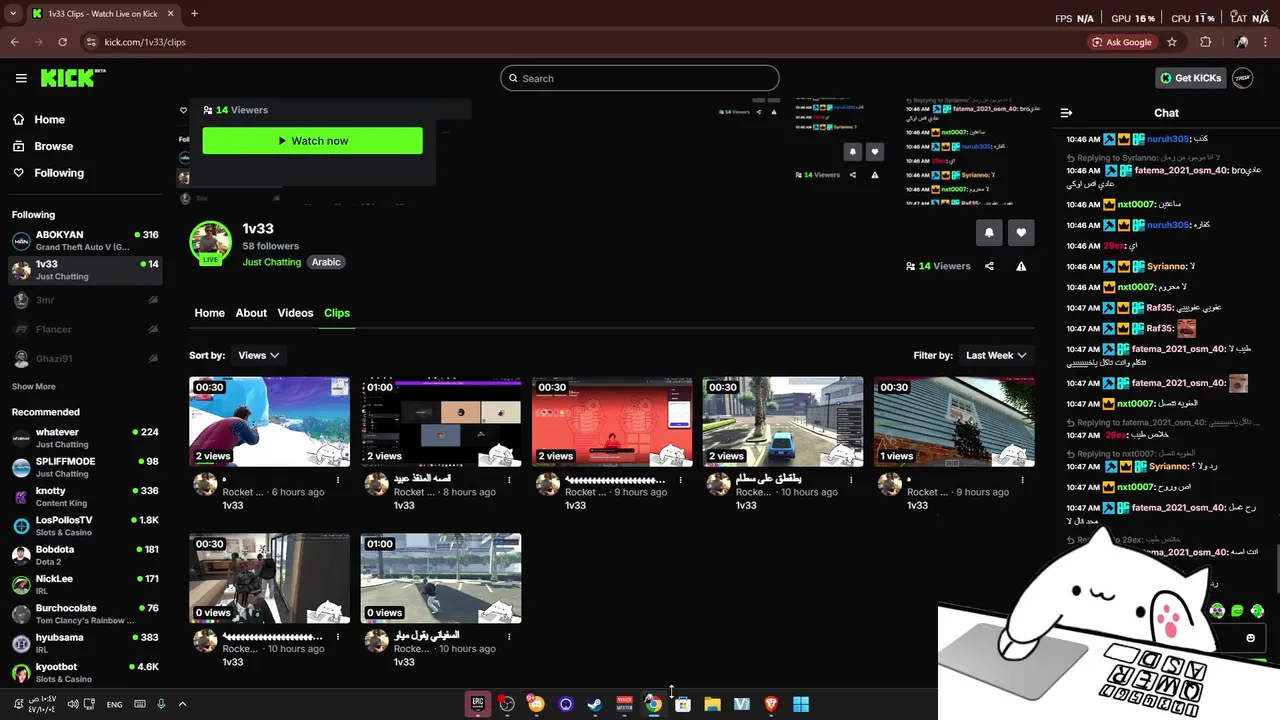Open recommended channel Bobdota
This screenshot has height=720, width=1280.
click(85, 555)
